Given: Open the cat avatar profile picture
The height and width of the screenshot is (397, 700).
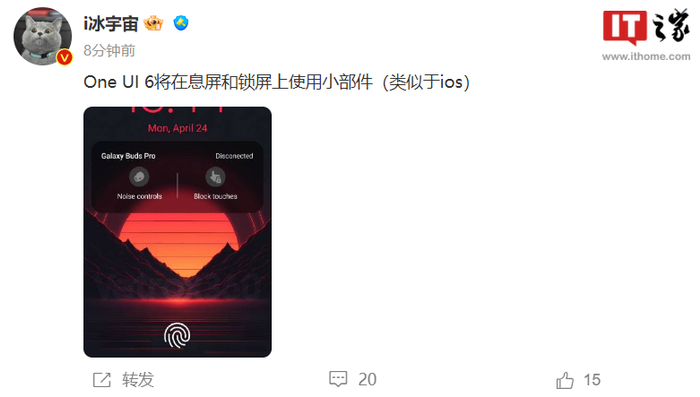Looking at the screenshot, I should (x=42, y=36).
